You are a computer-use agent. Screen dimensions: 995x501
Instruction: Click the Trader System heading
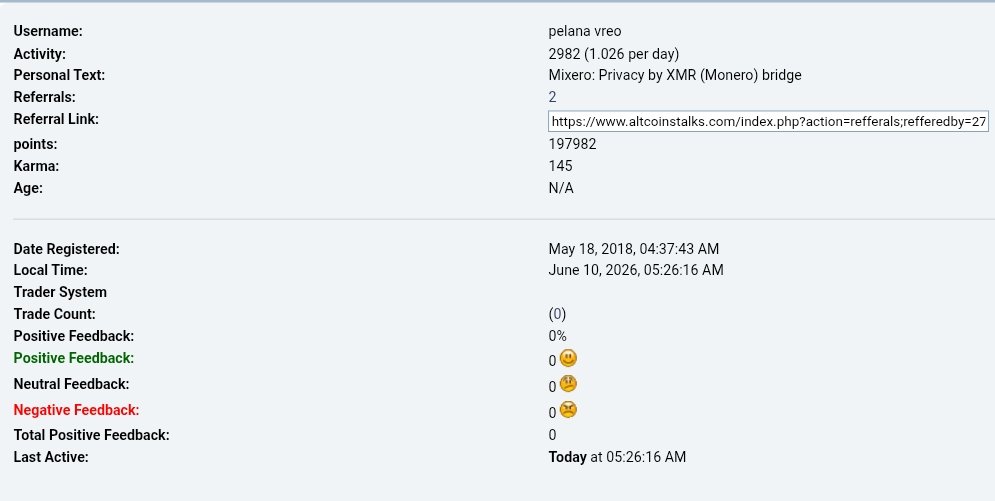click(x=60, y=292)
